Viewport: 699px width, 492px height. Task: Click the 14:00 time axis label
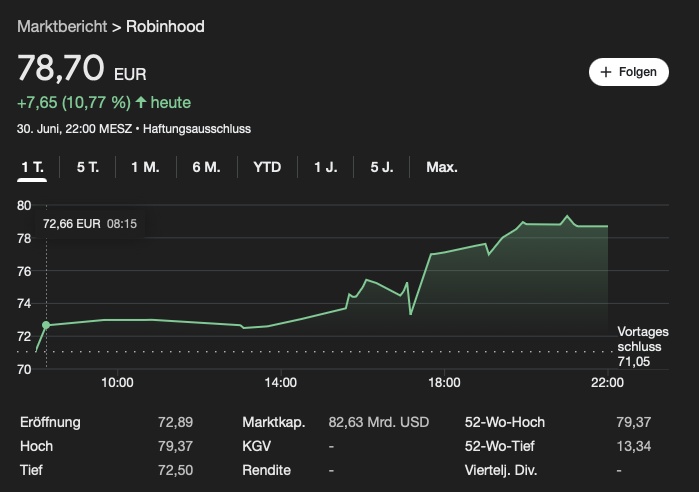pos(280,382)
